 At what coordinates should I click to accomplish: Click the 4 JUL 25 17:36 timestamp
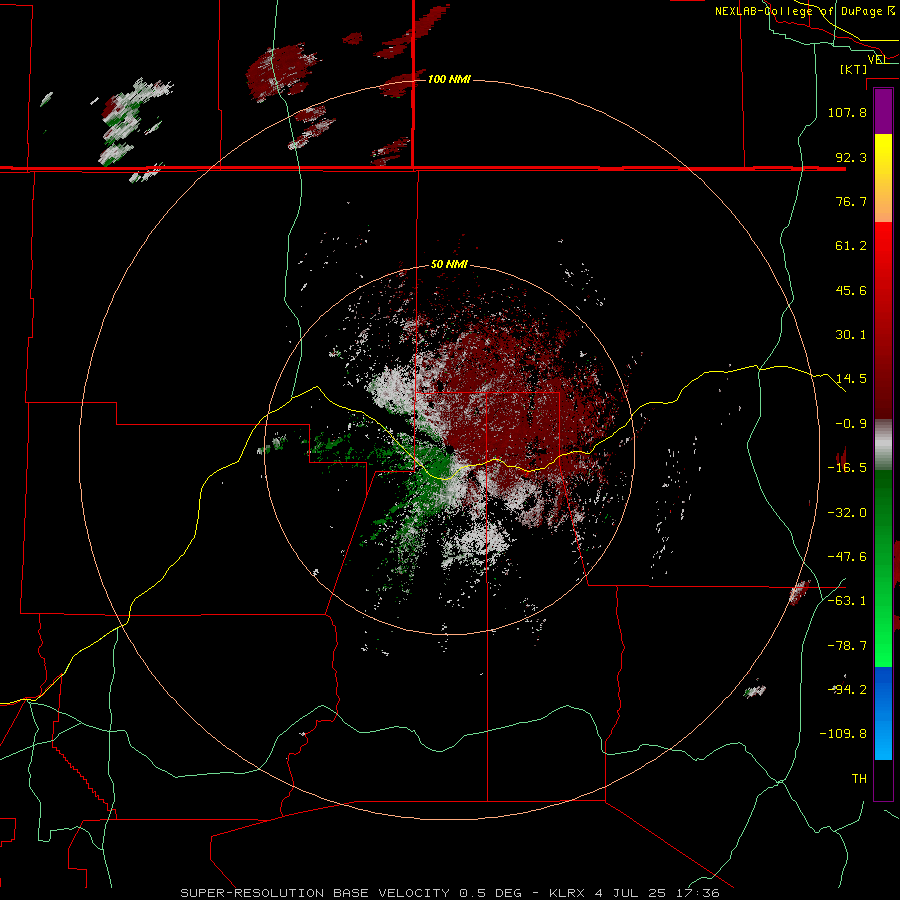pyautogui.click(x=657, y=893)
